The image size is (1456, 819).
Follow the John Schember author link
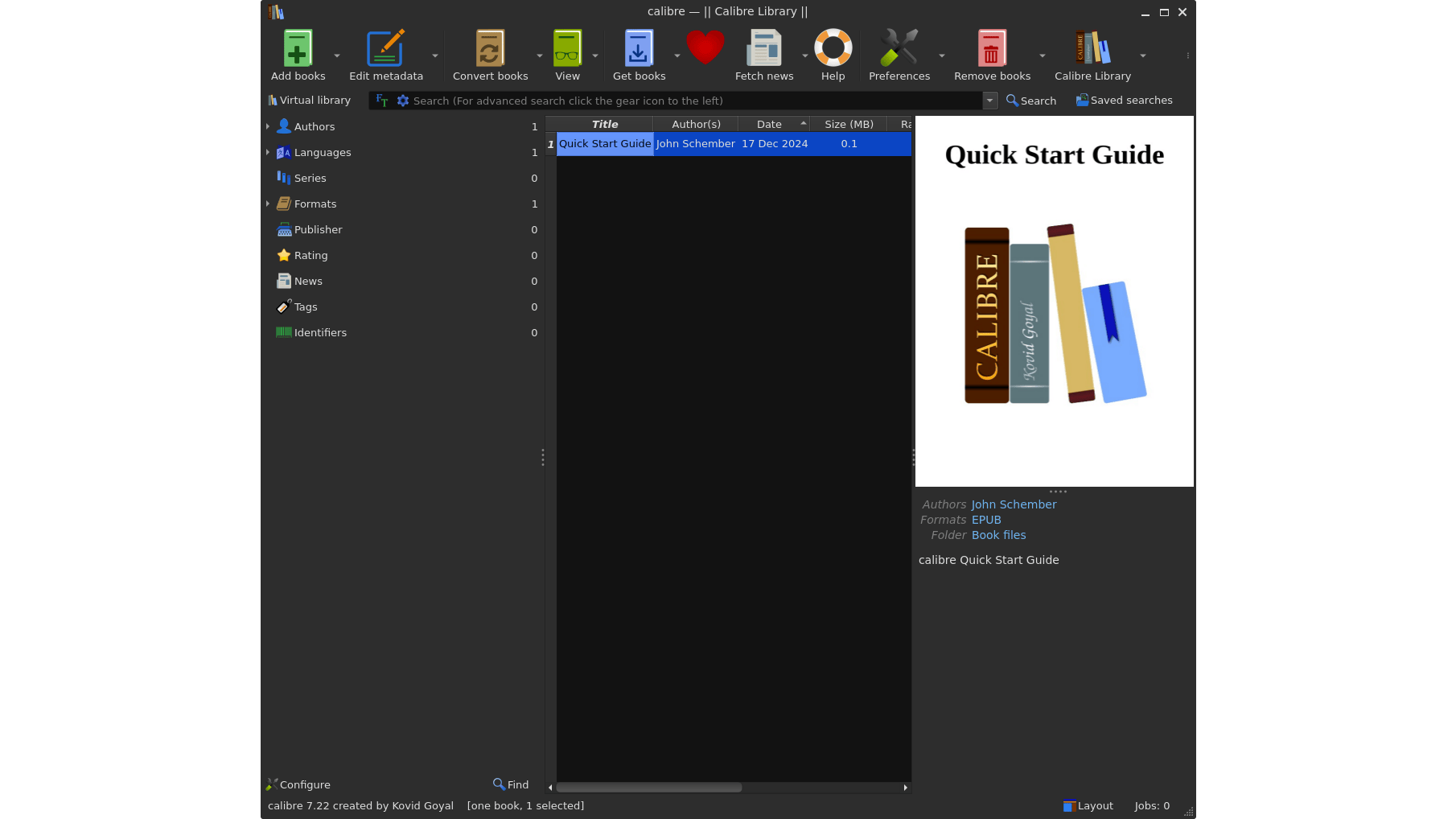point(1014,504)
